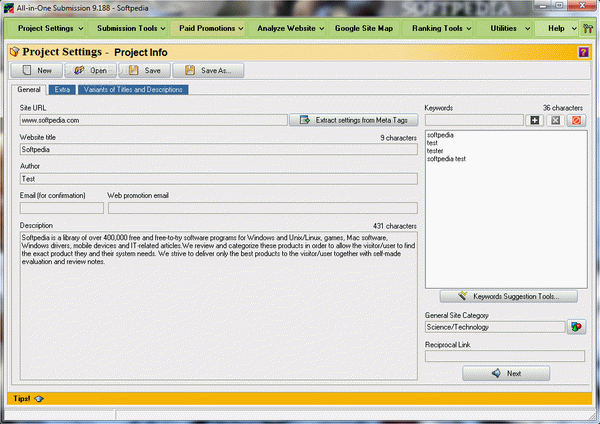
Task: Click the purple help question mark icon
Action: tap(583, 52)
